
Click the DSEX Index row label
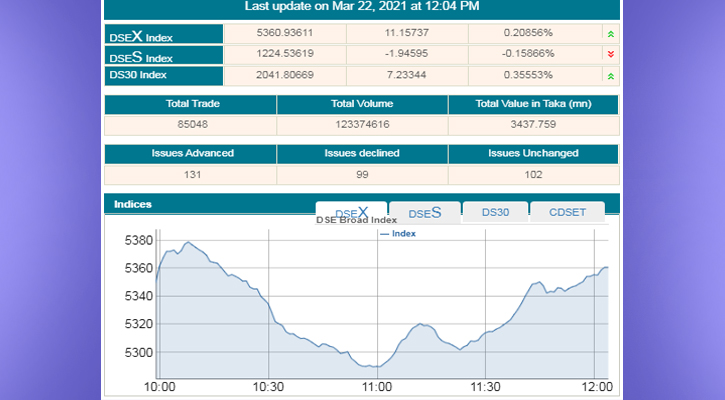point(164,35)
